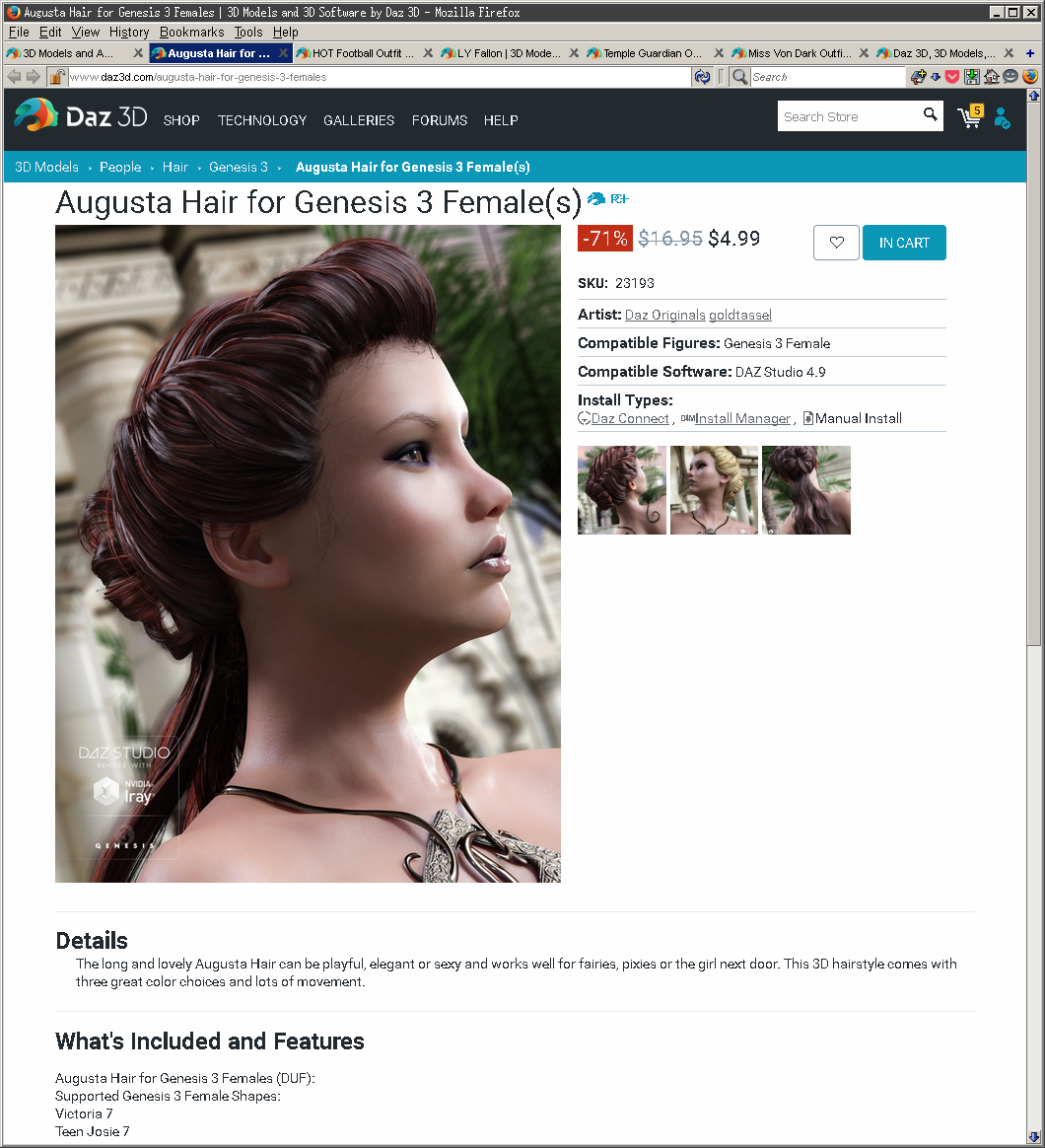Screen dimensions: 1045x1148
Task: Switch to the 'Daz 3D, 3D Models,...' tab
Action: tap(944, 52)
